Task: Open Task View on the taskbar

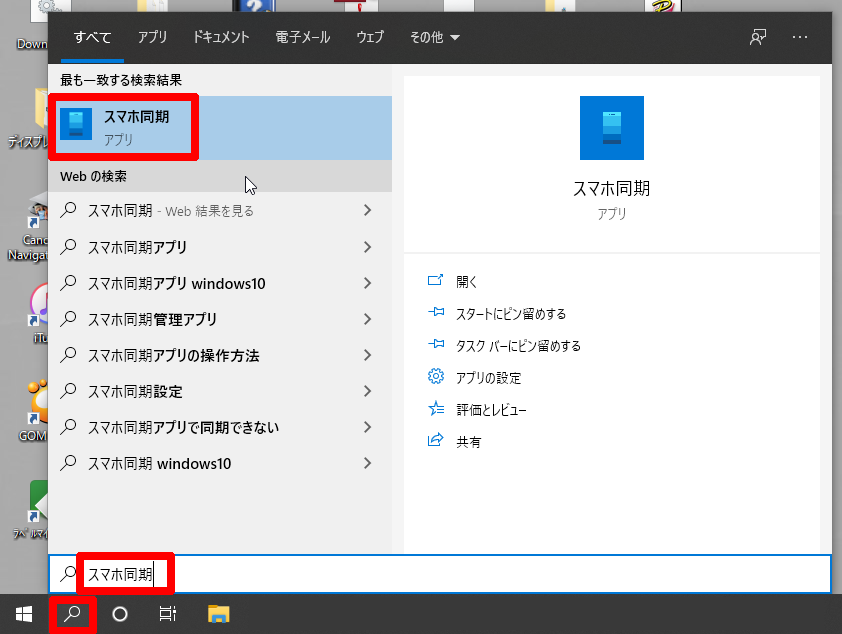Action: (168, 614)
